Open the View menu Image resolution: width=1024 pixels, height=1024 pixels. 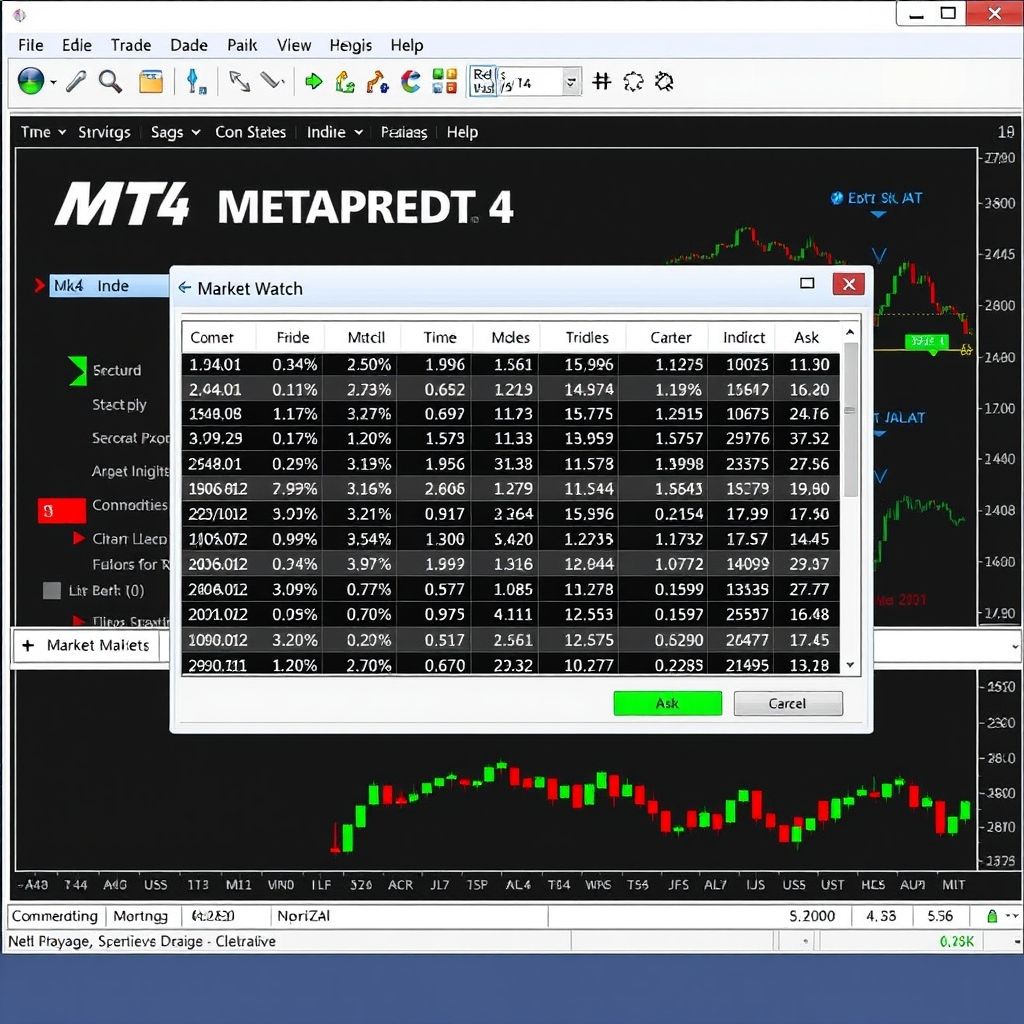[x=294, y=45]
